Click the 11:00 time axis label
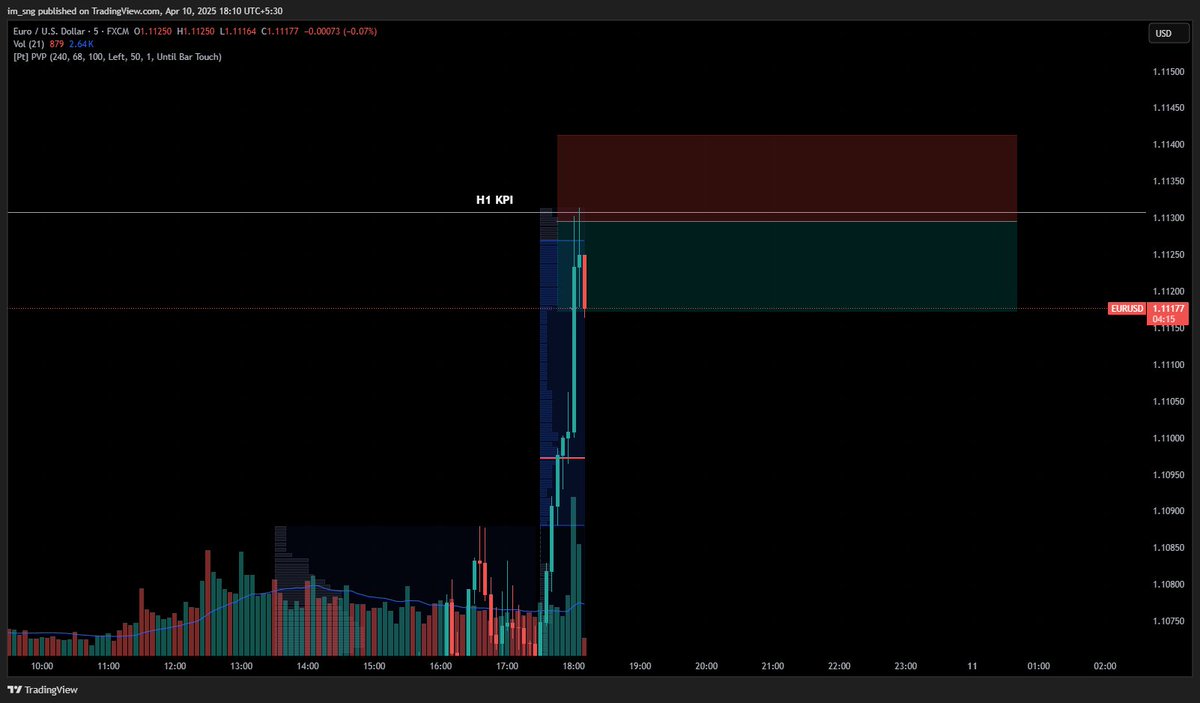The width and height of the screenshot is (1200, 703). pos(108,666)
